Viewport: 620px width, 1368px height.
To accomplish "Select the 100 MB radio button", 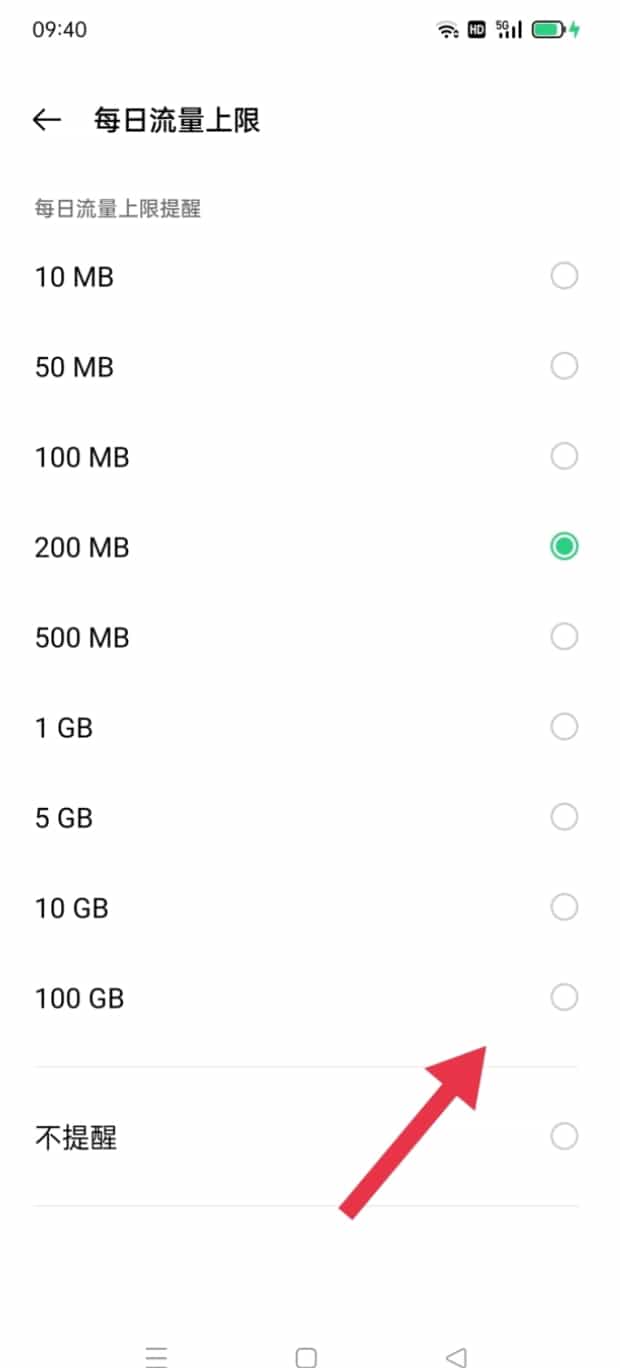I will tap(564, 457).
